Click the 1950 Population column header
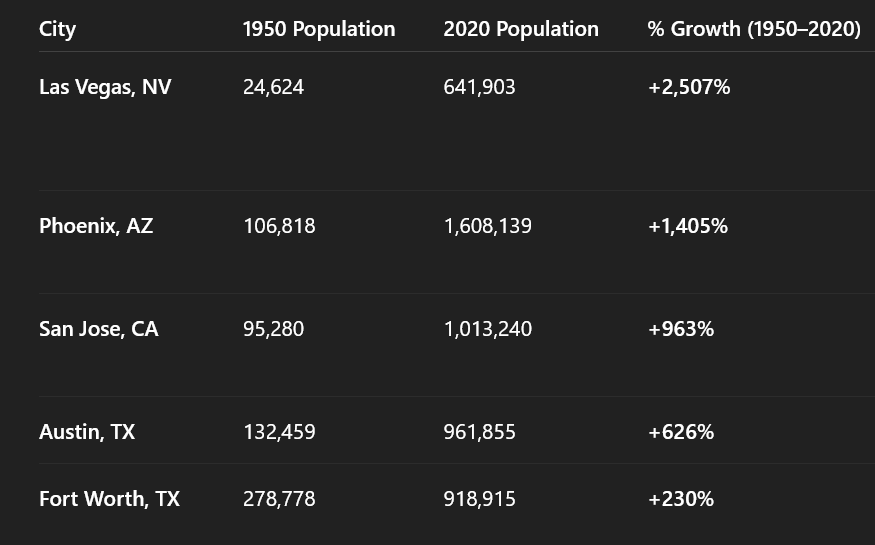The height and width of the screenshot is (545, 875). (x=318, y=29)
